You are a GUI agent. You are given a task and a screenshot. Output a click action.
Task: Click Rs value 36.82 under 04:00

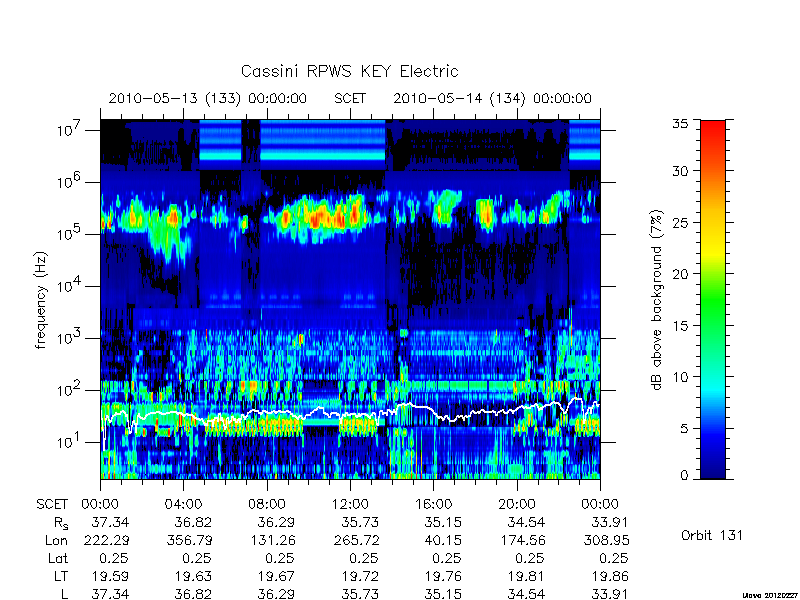pyautogui.click(x=192, y=522)
